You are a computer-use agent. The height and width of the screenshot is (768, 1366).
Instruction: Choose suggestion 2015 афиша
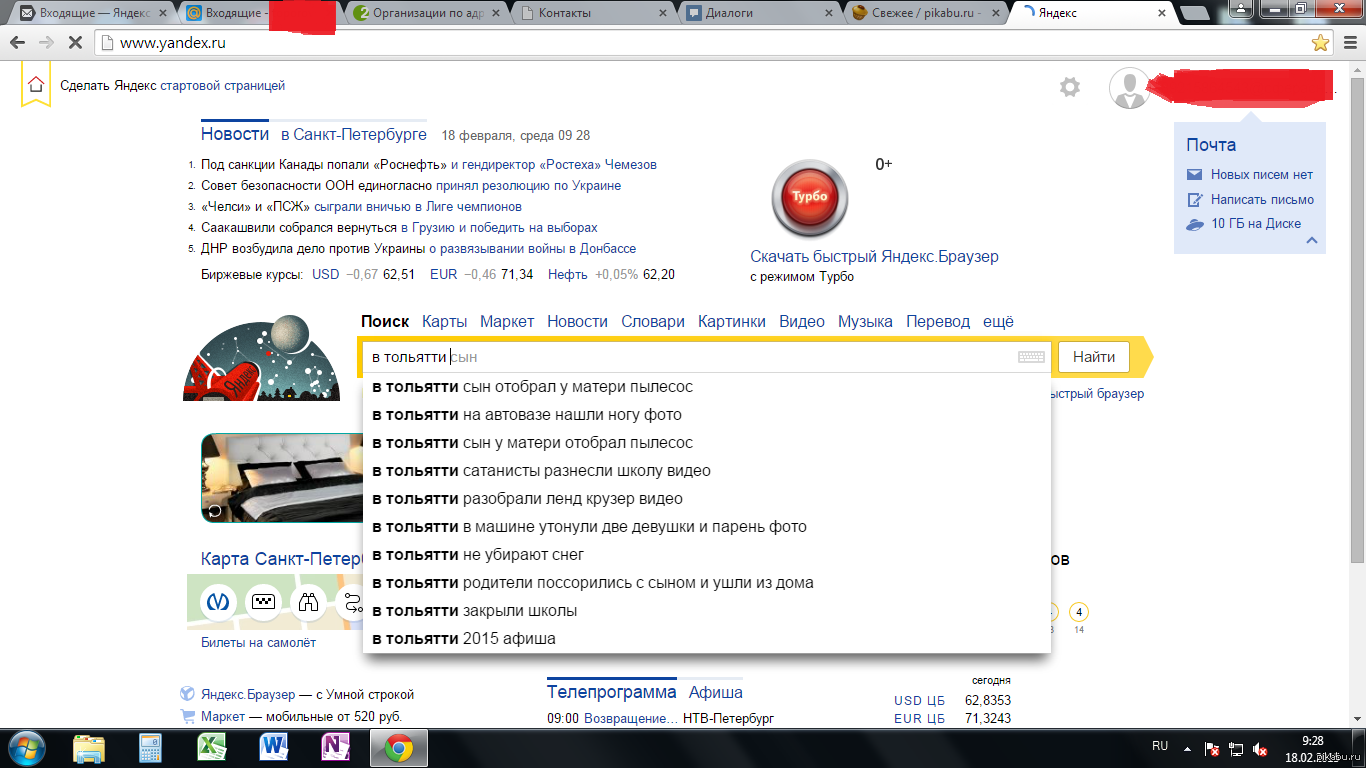click(x=707, y=638)
